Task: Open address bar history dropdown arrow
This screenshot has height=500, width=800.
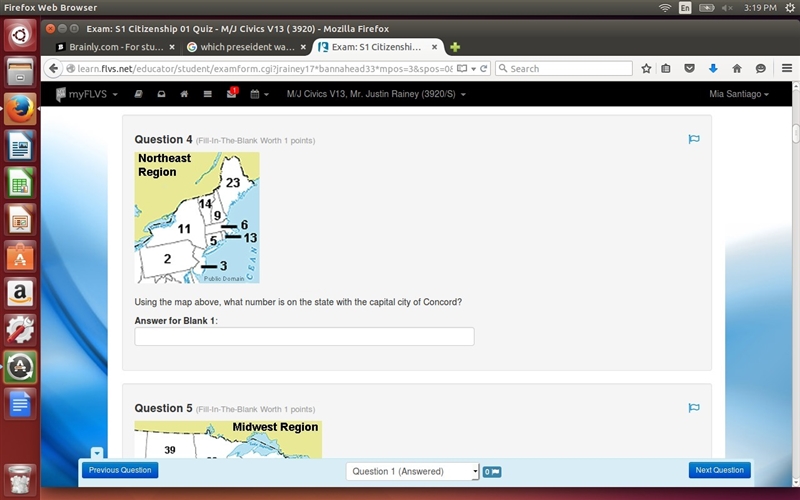Action: click(473, 68)
